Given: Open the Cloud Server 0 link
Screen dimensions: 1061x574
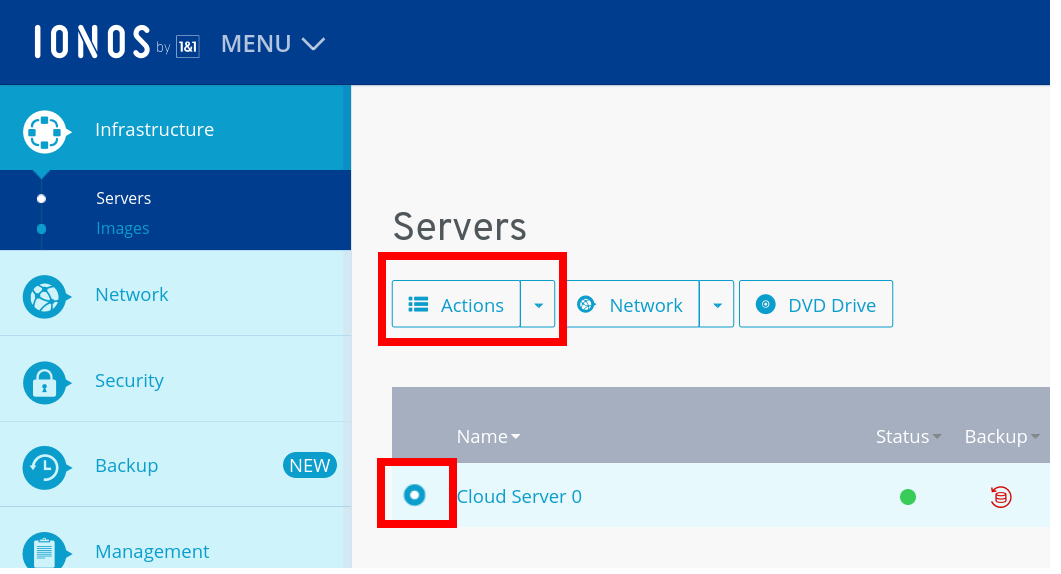Looking at the screenshot, I should (519, 497).
